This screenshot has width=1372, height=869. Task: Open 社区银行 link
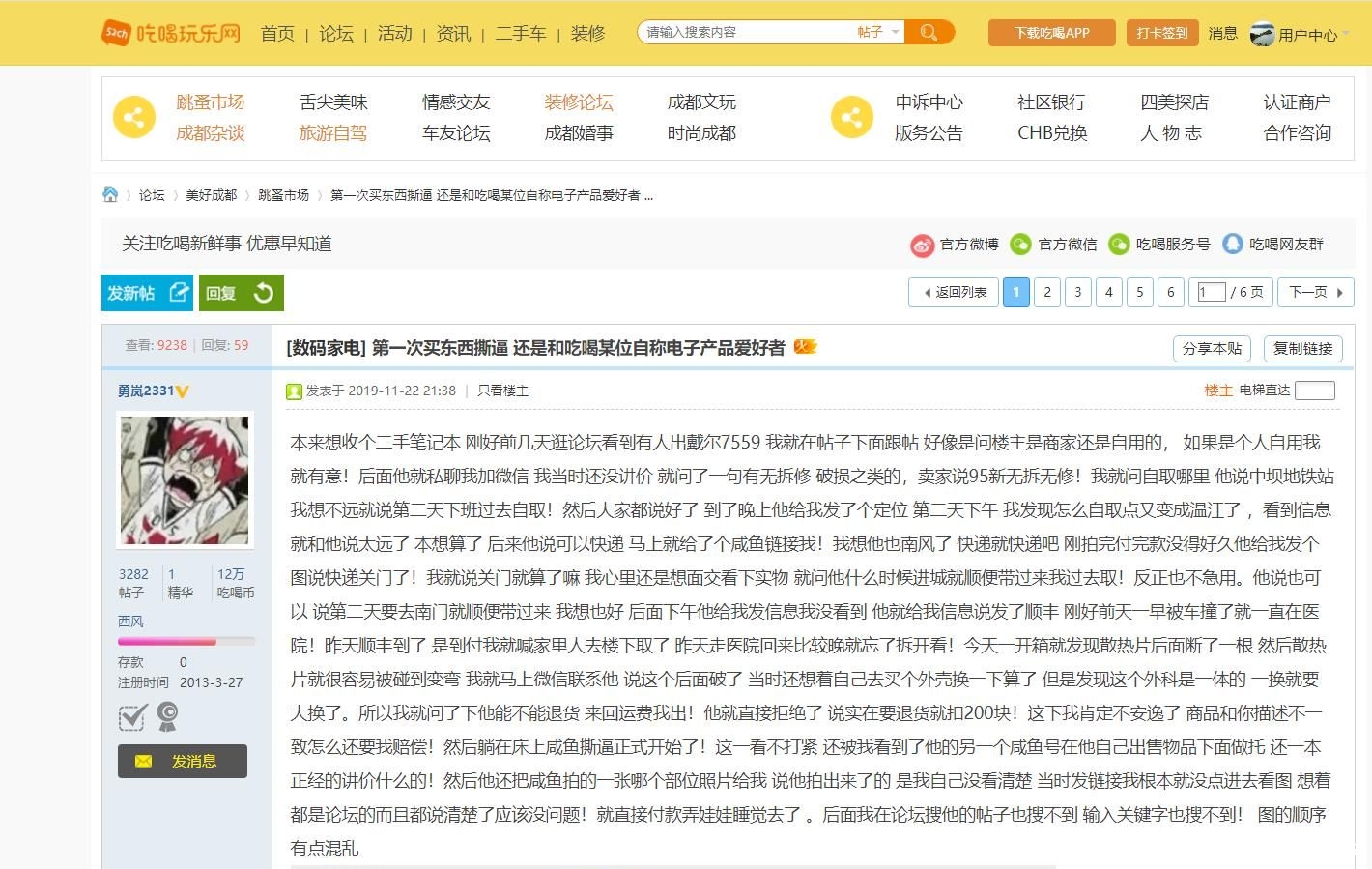pyautogui.click(x=1051, y=102)
